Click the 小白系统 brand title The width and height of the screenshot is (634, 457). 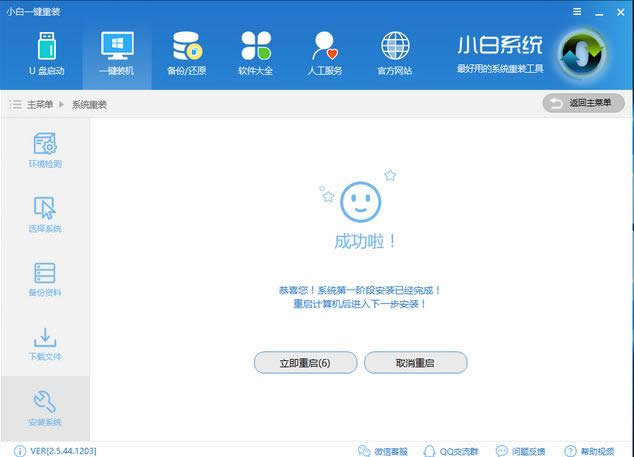click(x=500, y=44)
